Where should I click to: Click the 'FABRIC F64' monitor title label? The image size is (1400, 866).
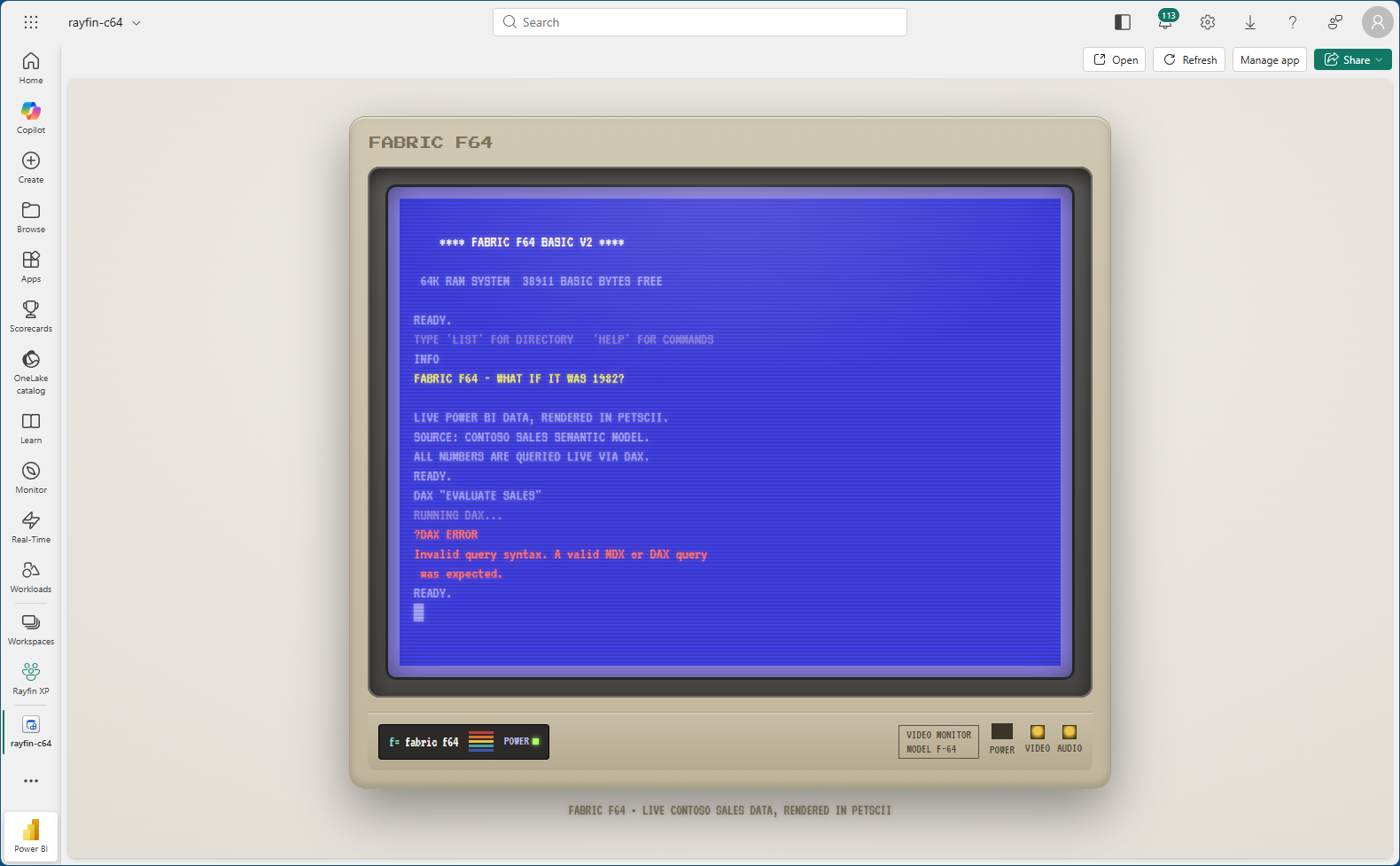pos(431,143)
